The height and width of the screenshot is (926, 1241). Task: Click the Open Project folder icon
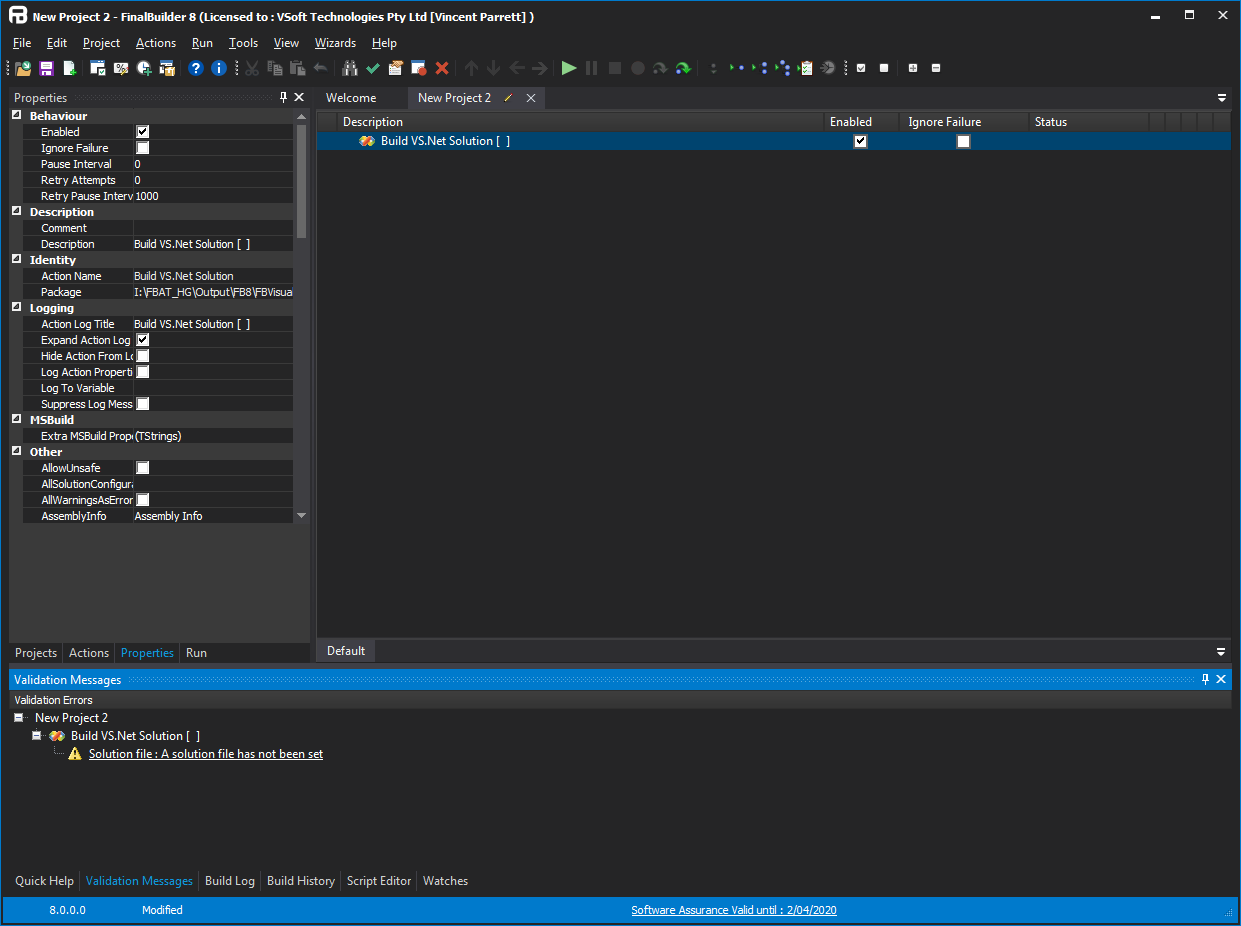click(x=23, y=68)
